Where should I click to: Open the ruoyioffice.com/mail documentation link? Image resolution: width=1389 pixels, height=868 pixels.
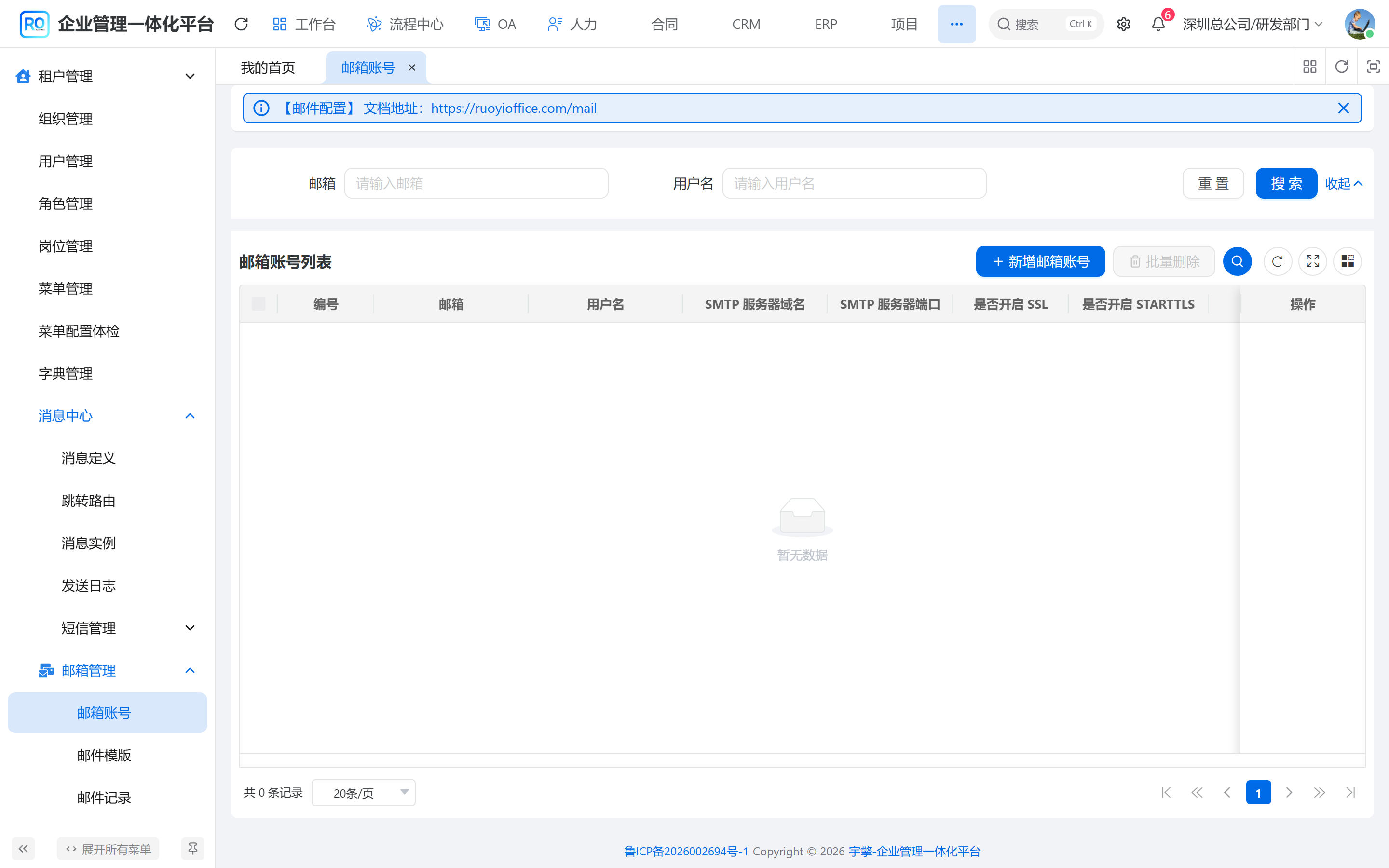pos(514,108)
